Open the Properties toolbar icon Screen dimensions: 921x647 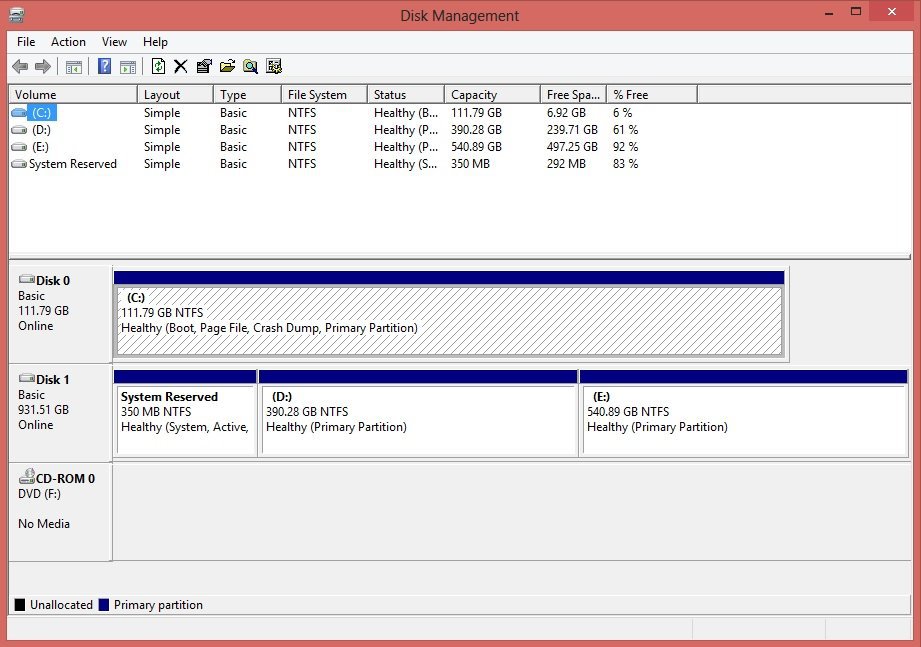204,66
